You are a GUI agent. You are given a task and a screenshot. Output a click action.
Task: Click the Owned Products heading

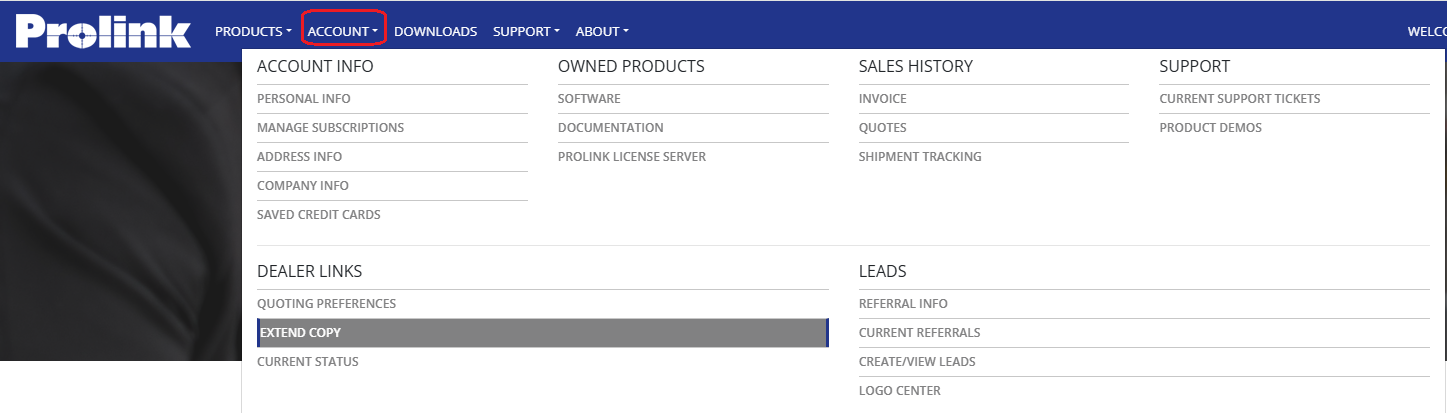click(x=631, y=67)
